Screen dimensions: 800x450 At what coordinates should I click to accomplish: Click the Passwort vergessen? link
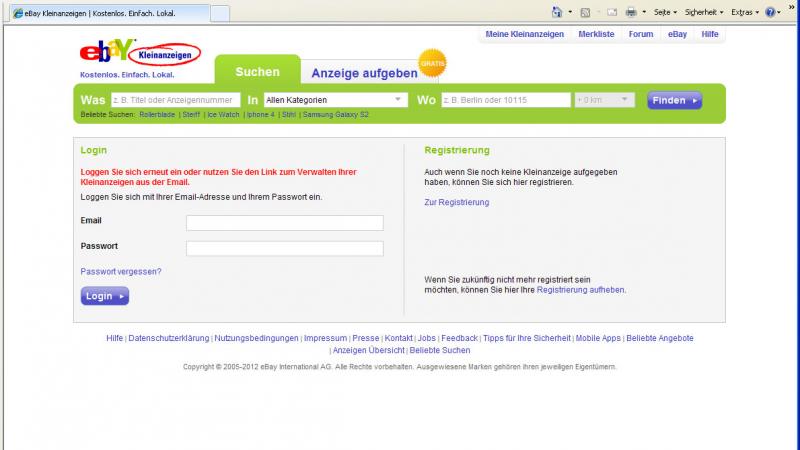120,271
